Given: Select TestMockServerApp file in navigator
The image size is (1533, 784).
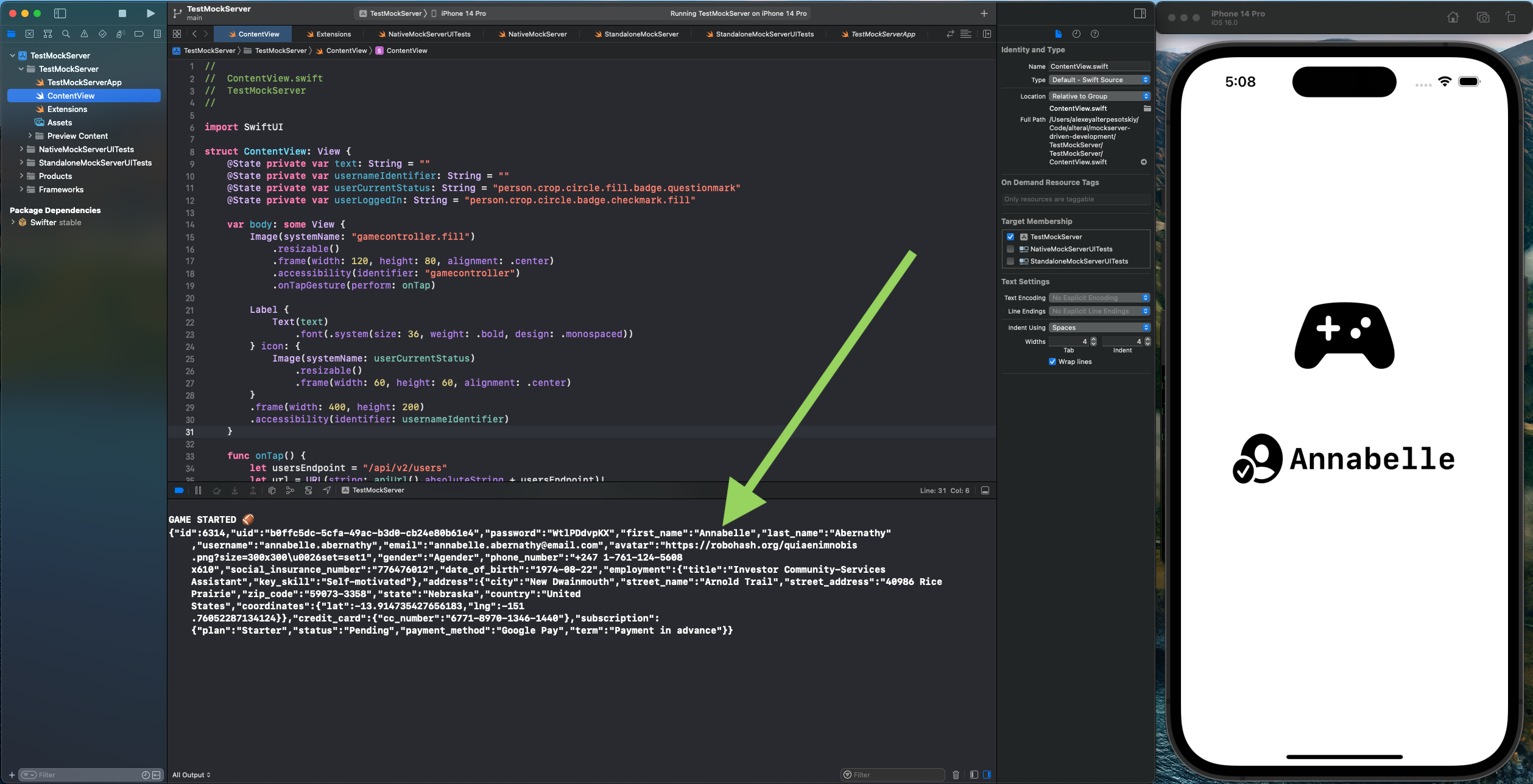Looking at the screenshot, I should [84, 82].
